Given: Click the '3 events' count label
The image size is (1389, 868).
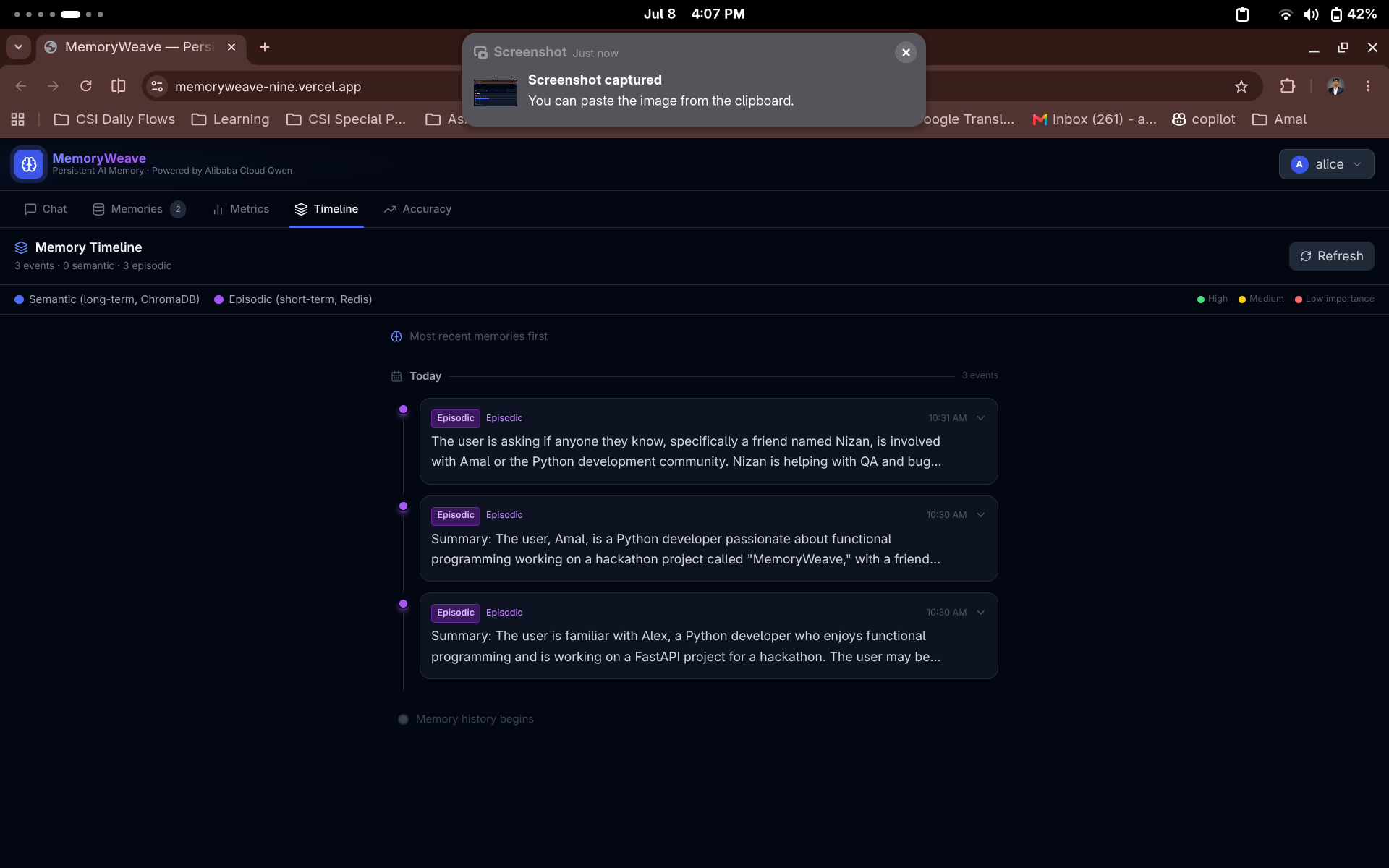Looking at the screenshot, I should tap(980, 375).
